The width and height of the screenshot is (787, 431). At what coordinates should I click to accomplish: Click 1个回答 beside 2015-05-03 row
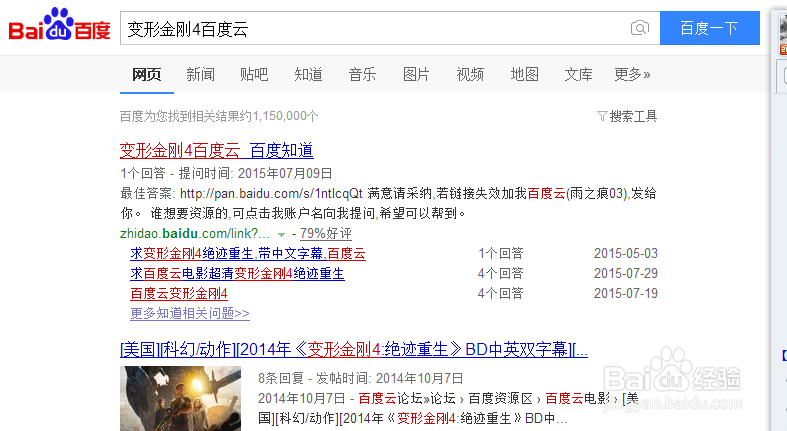coord(501,253)
